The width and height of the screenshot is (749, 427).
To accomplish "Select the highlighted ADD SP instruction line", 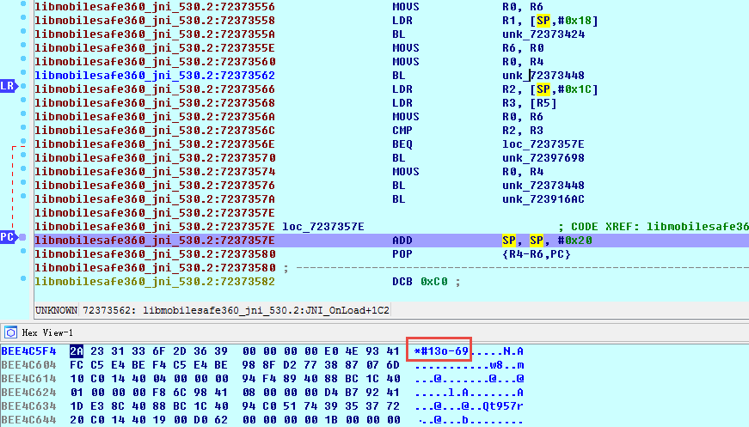I will [391, 240].
